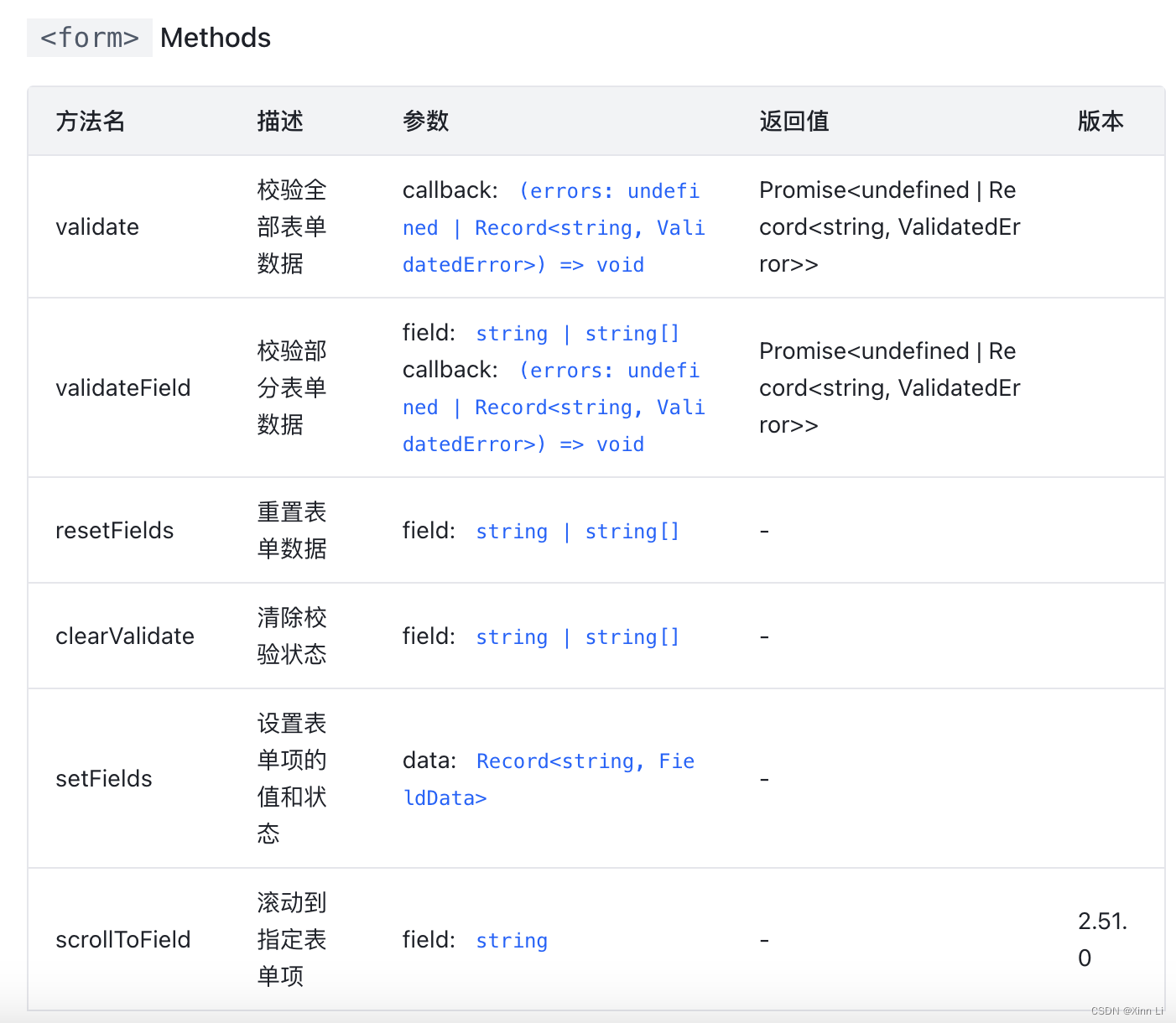Click the string parameter link in scrollToField row
Viewport: 1176px width, 1023px height.
coord(511,940)
